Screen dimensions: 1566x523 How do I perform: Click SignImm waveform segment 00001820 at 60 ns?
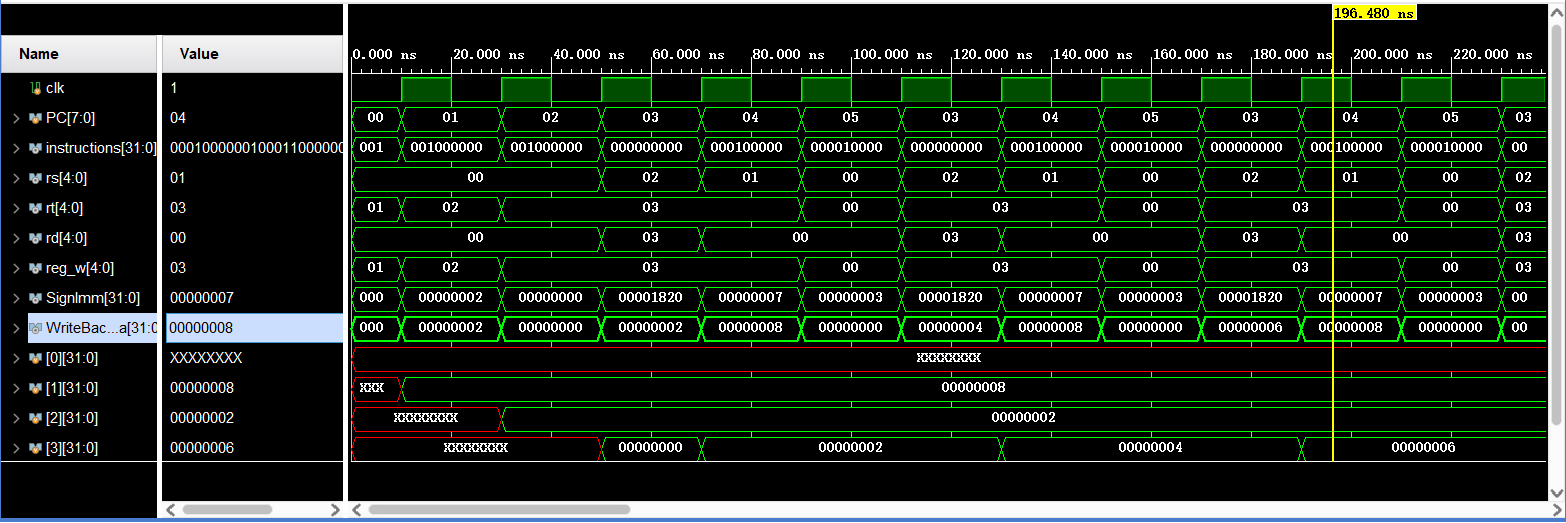(x=650, y=298)
